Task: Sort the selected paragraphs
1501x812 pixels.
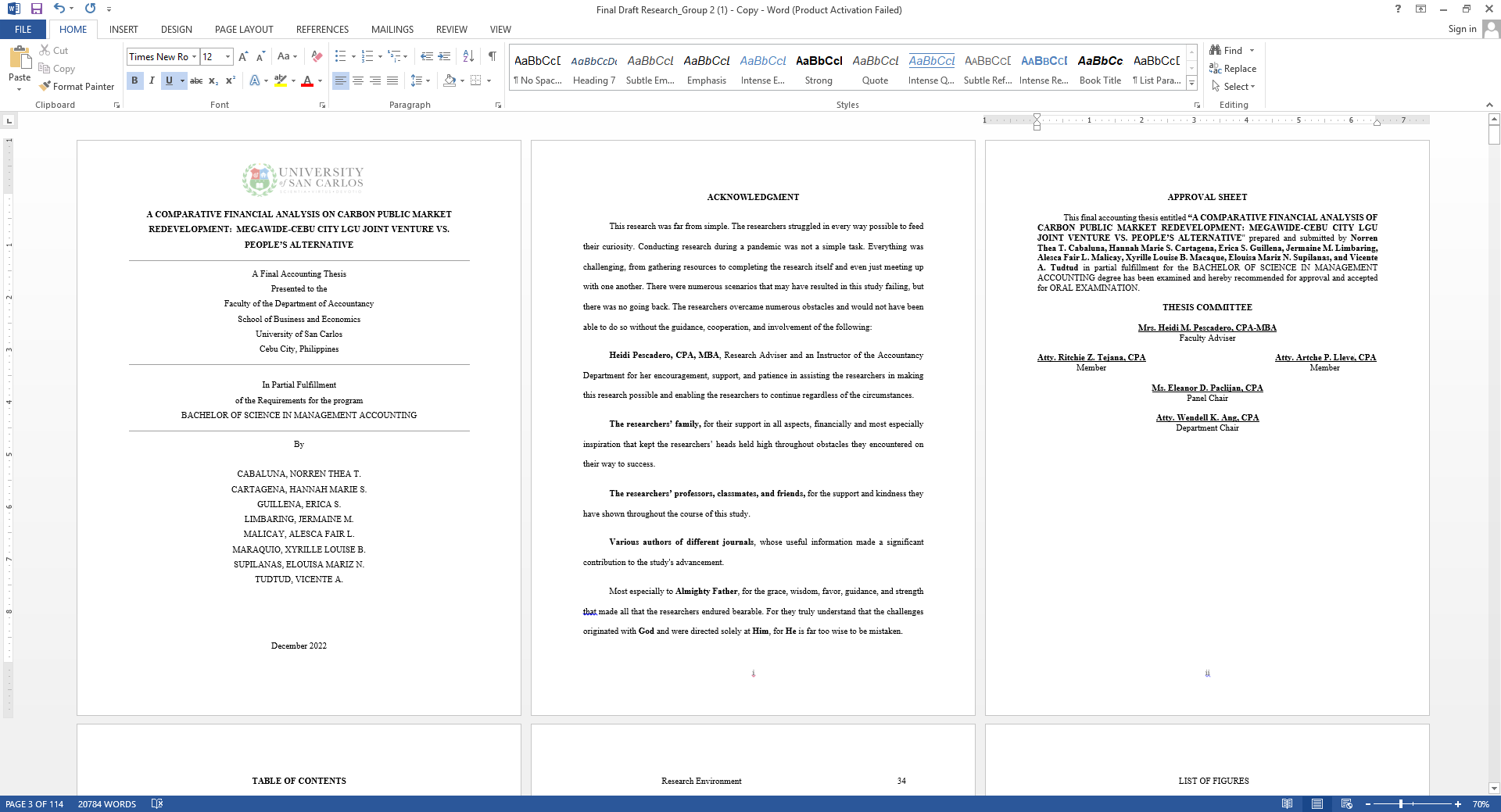Action: click(468, 56)
